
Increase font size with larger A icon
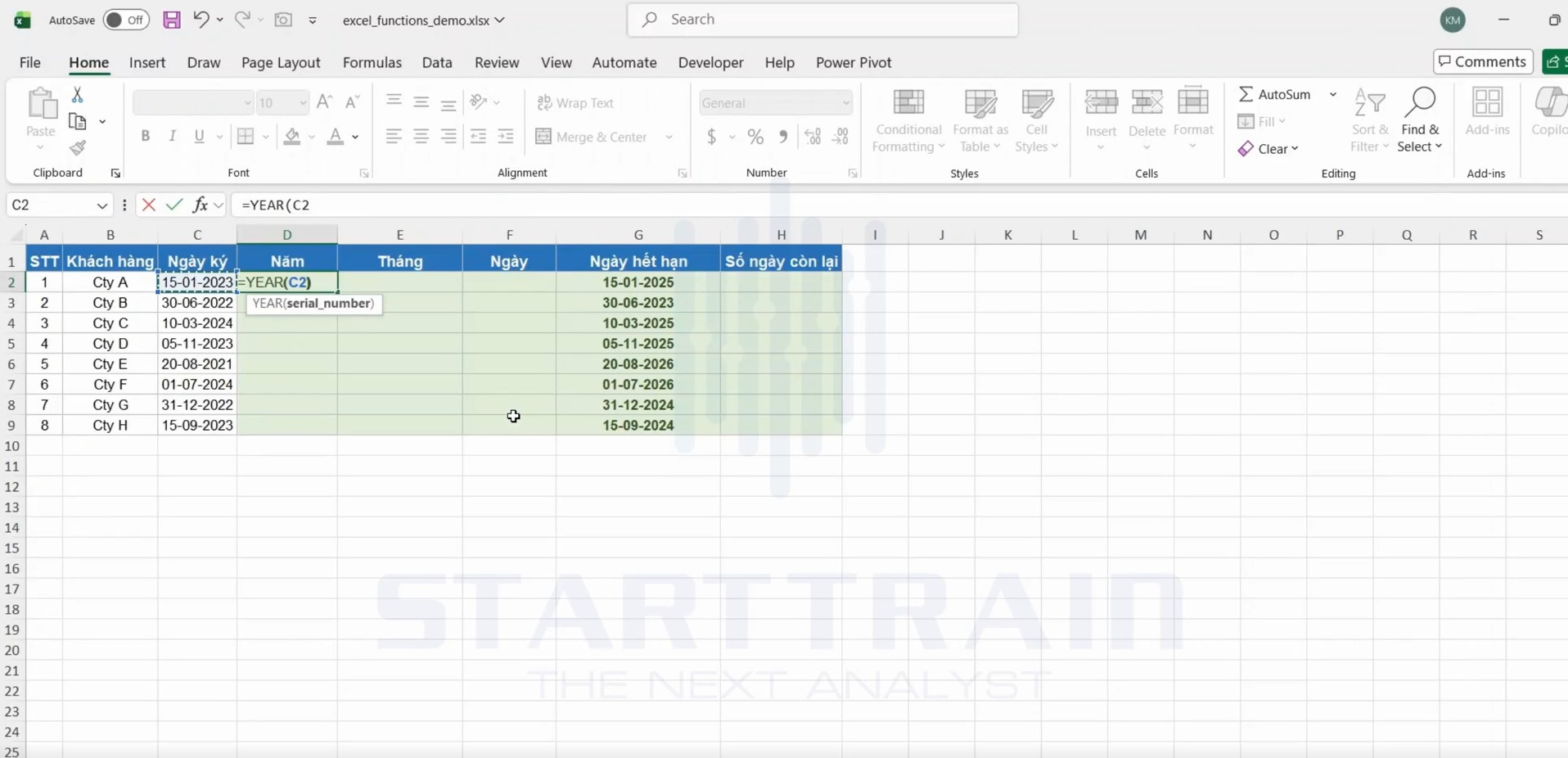[324, 102]
